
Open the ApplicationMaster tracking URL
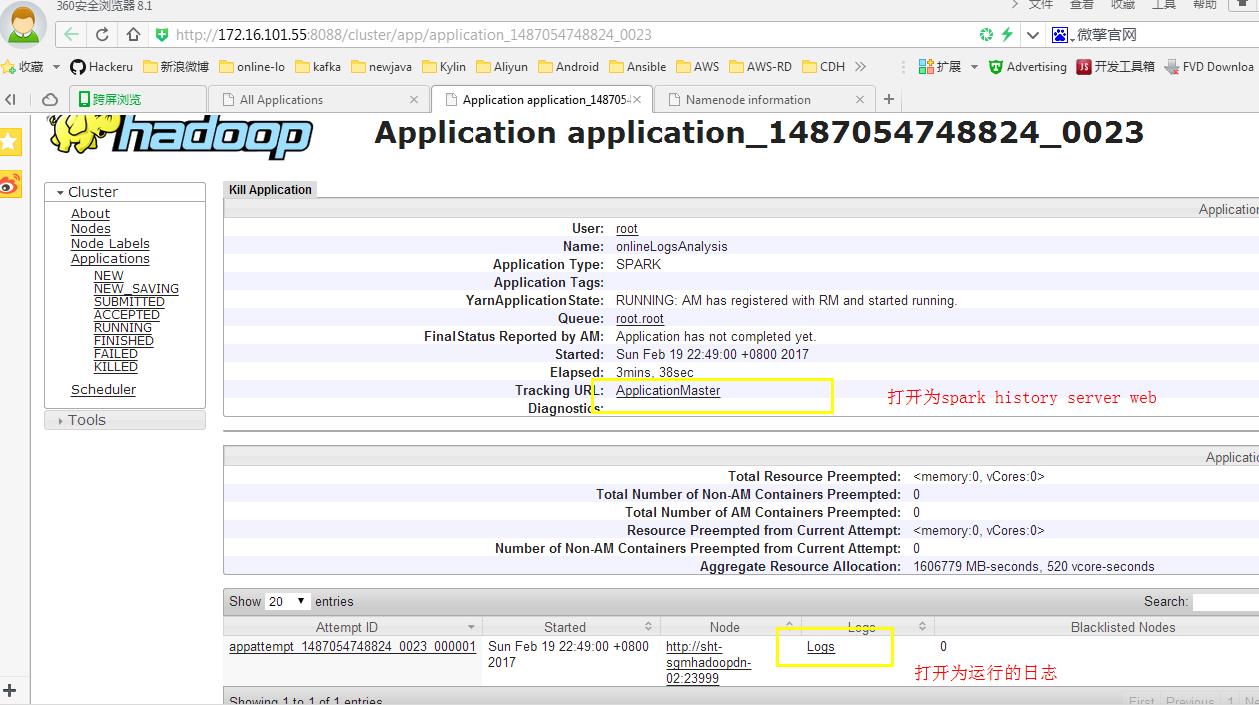click(668, 390)
